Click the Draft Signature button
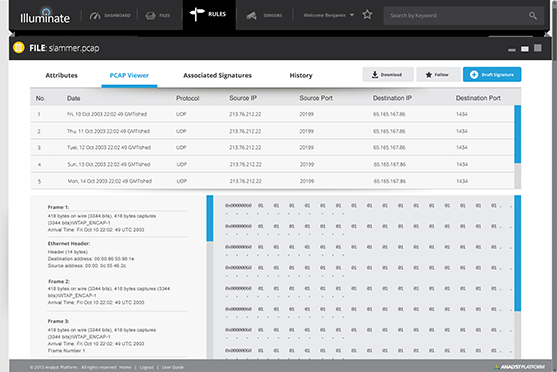 tap(492, 75)
